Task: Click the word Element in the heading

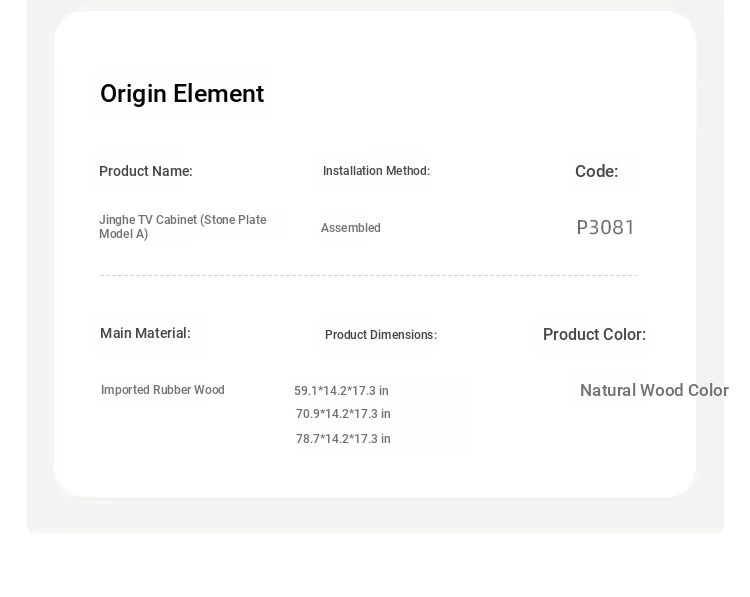Action: click(219, 94)
